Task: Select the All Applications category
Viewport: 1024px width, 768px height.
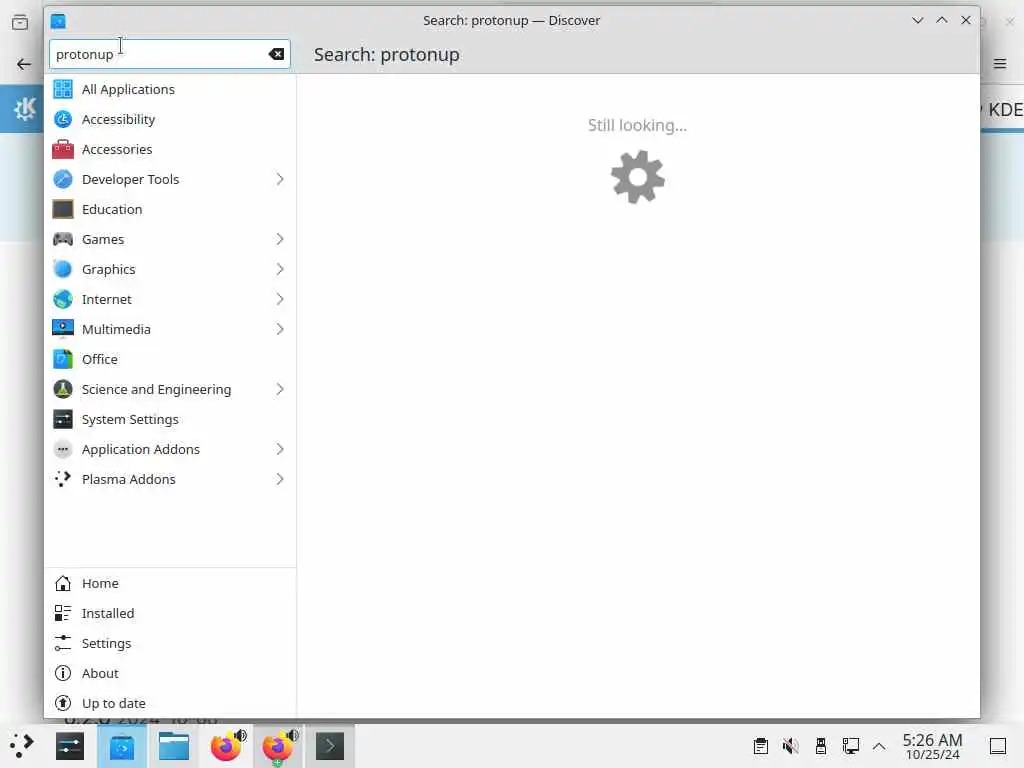Action: coord(170,89)
